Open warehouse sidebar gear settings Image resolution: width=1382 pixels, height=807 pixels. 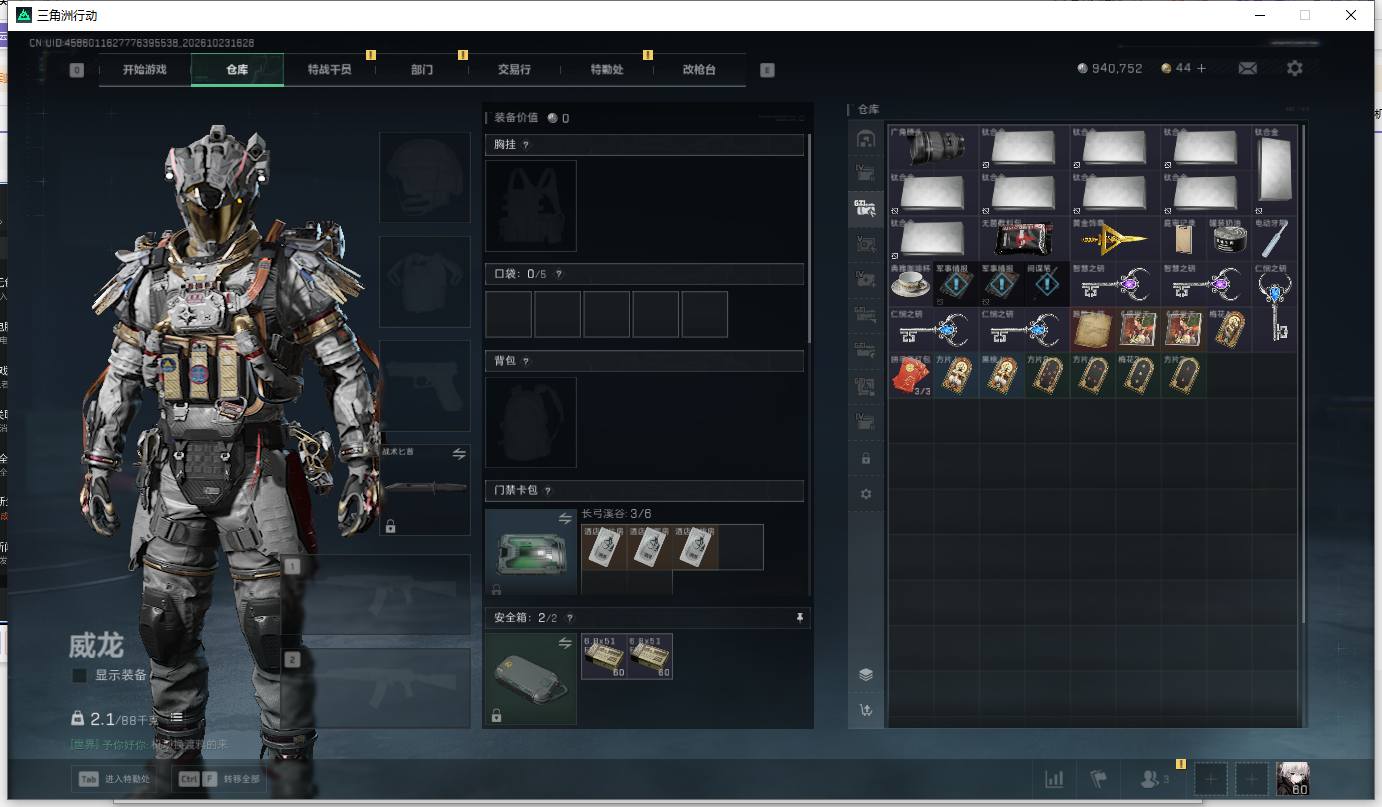click(x=866, y=494)
